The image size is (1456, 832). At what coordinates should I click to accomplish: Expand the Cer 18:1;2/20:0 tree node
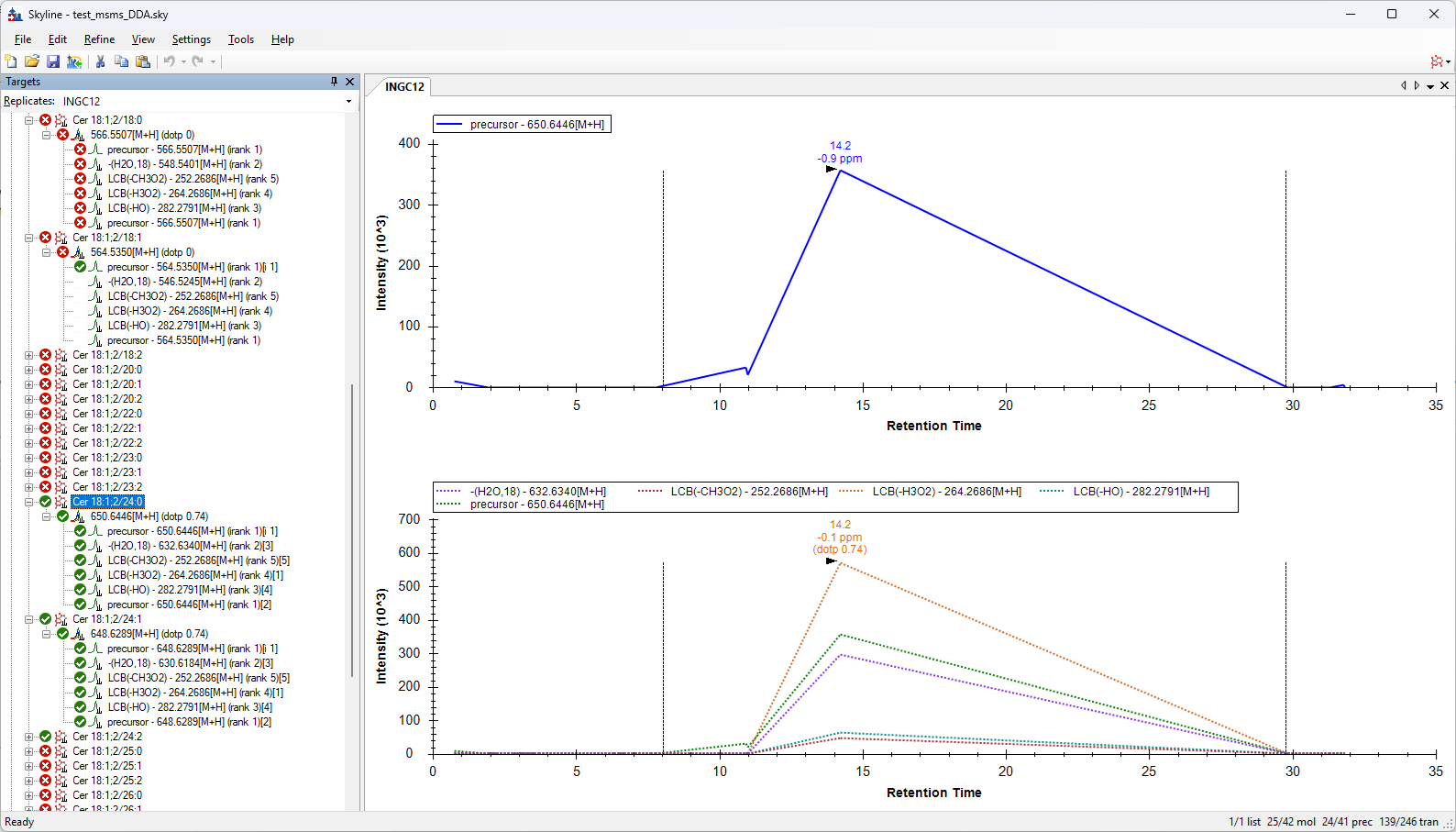coord(29,370)
